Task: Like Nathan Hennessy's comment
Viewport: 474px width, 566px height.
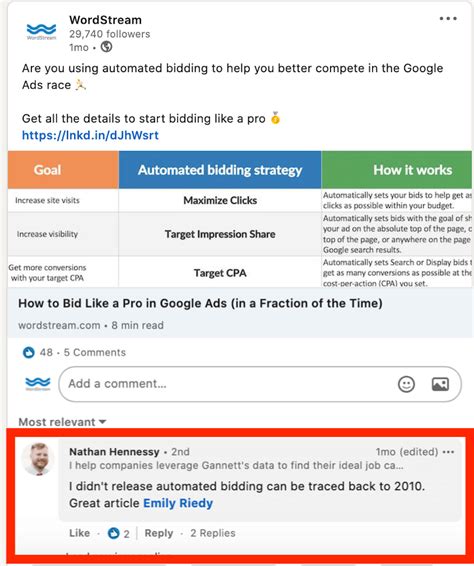Action: point(79,533)
